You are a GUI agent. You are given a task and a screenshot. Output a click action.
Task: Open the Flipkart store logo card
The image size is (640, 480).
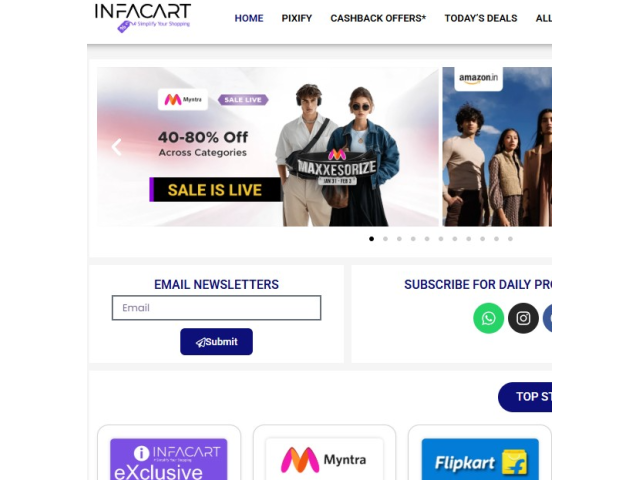click(x=480, y=459)
